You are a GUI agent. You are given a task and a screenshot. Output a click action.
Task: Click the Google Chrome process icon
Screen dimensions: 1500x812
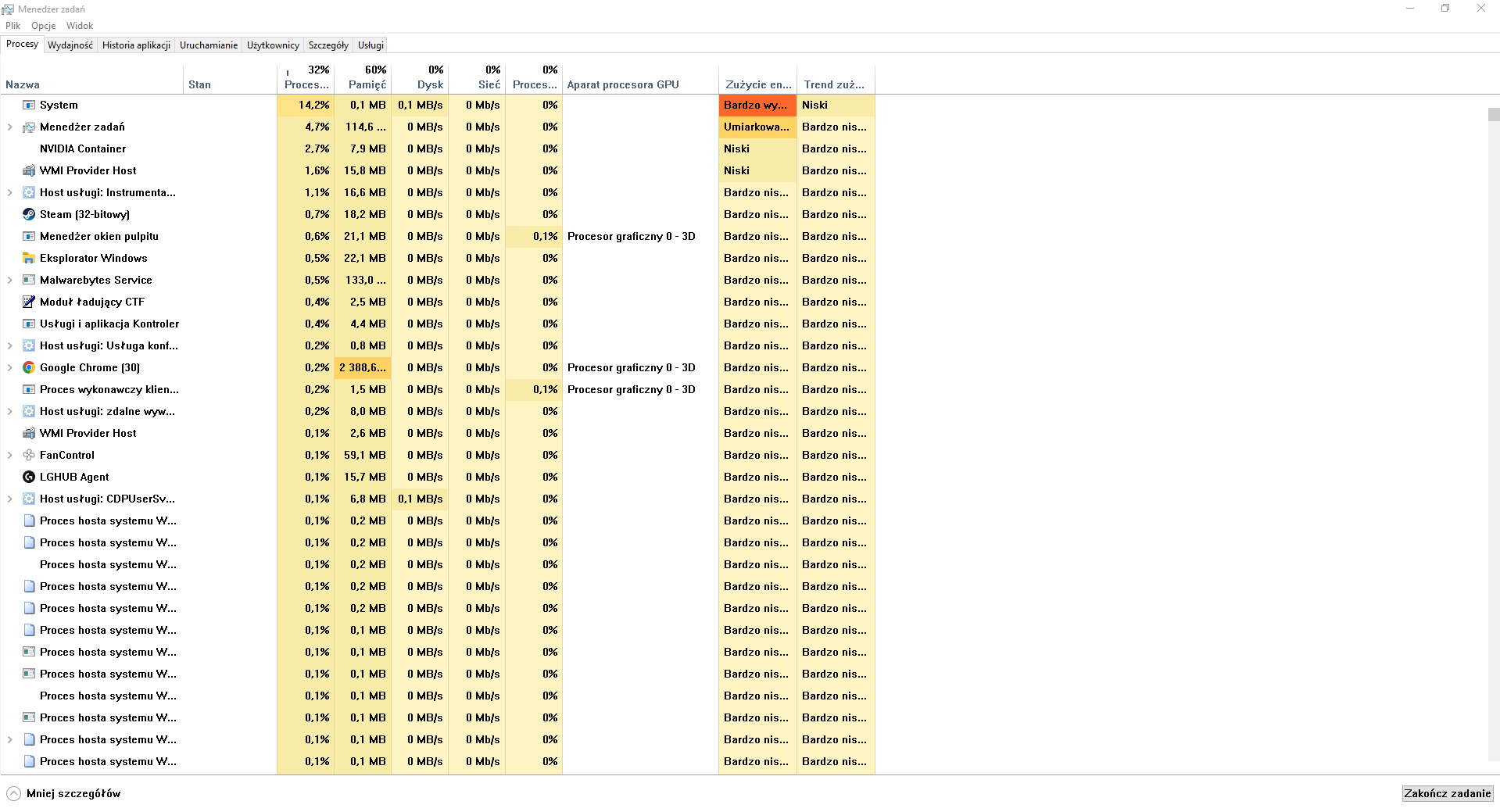pyautogui.click(x=29, y=367)
